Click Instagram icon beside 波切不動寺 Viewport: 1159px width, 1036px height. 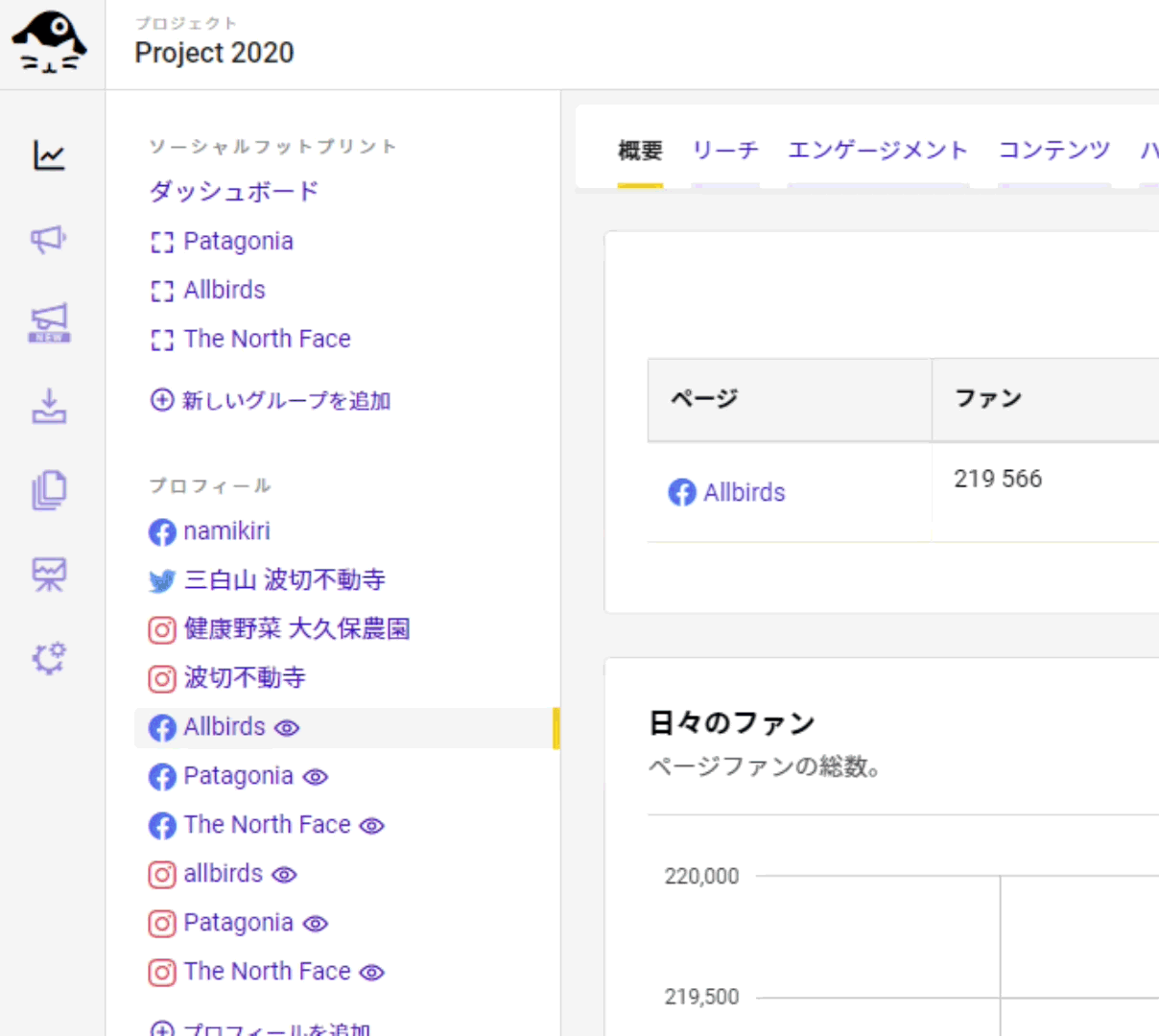(x=162, y=679)
